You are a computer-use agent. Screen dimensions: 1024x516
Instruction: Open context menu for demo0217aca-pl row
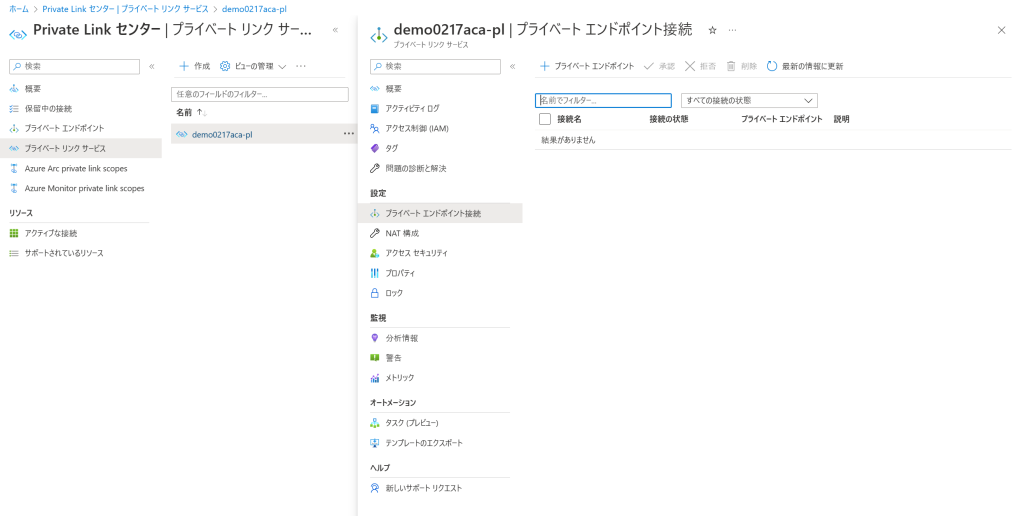349,134
